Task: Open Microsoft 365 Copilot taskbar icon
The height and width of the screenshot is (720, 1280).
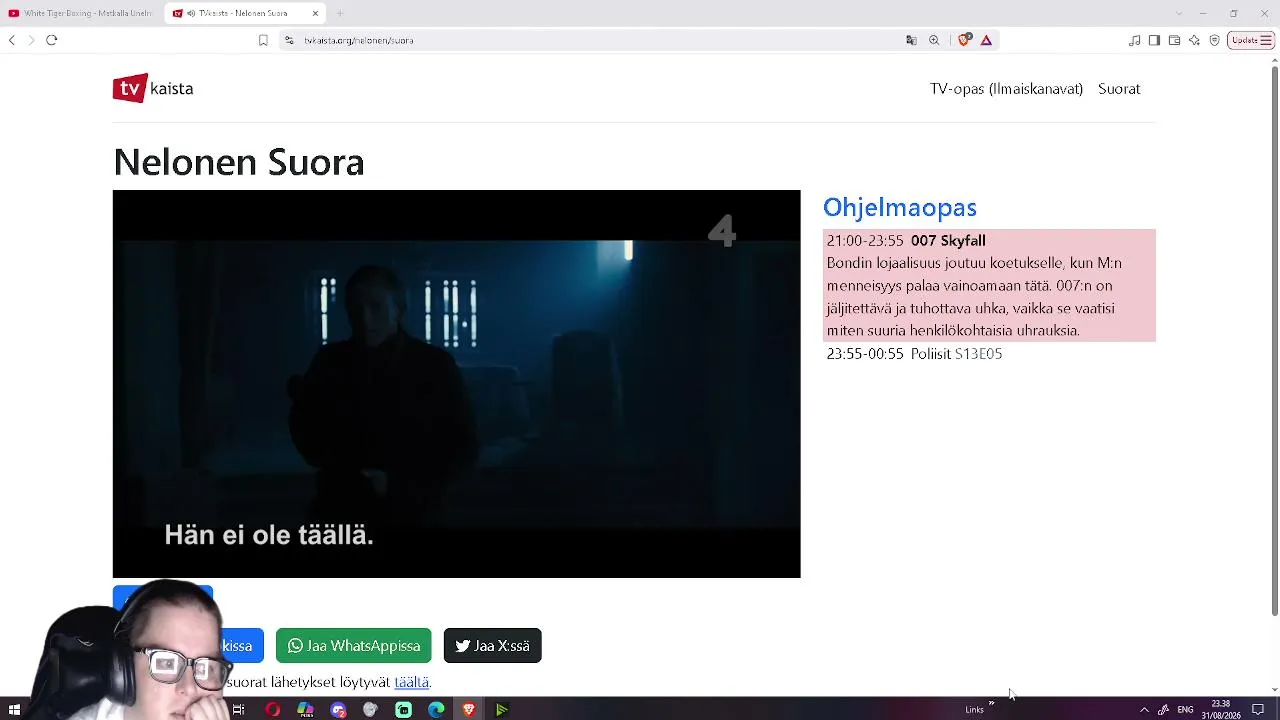Action: 305,710
